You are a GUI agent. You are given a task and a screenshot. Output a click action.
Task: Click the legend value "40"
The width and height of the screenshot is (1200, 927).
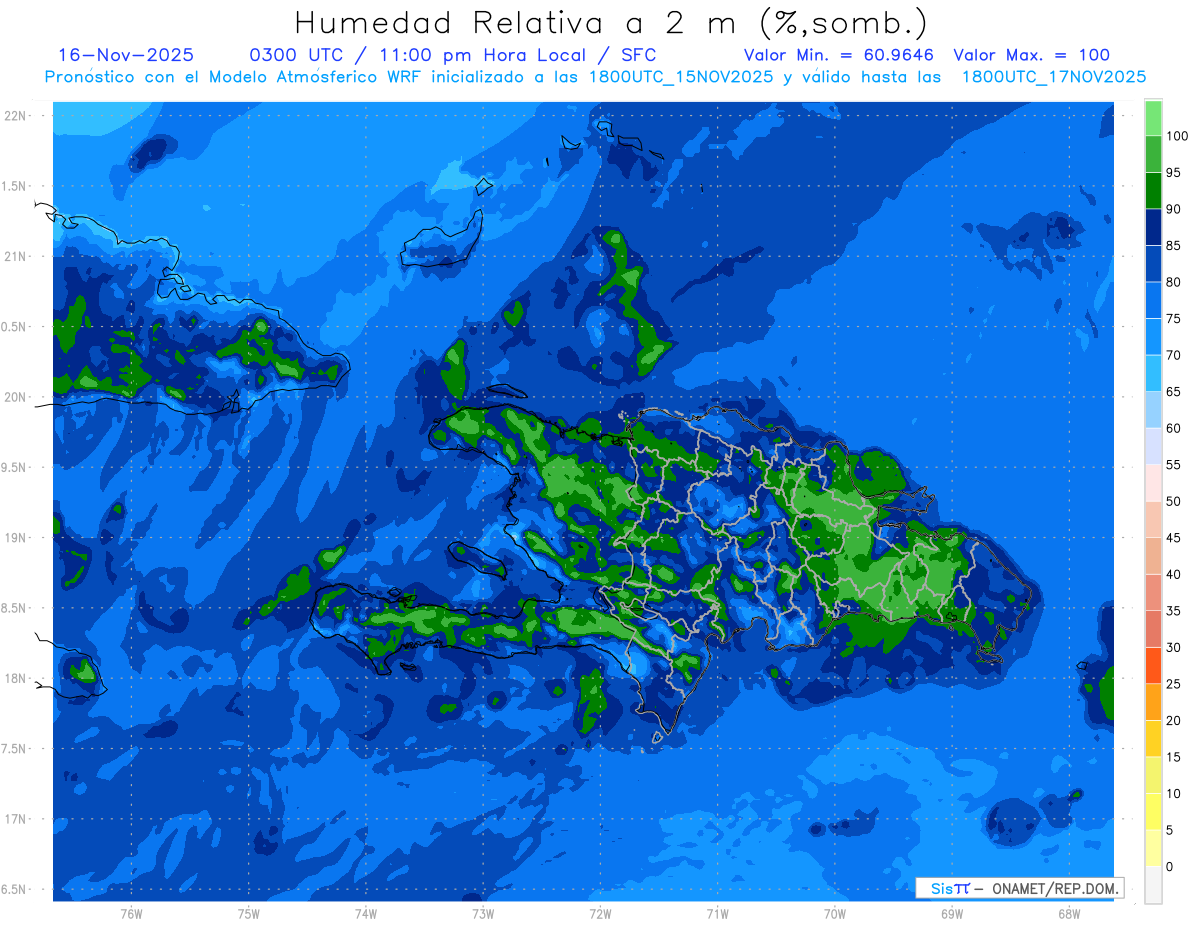pos(1173,574)
